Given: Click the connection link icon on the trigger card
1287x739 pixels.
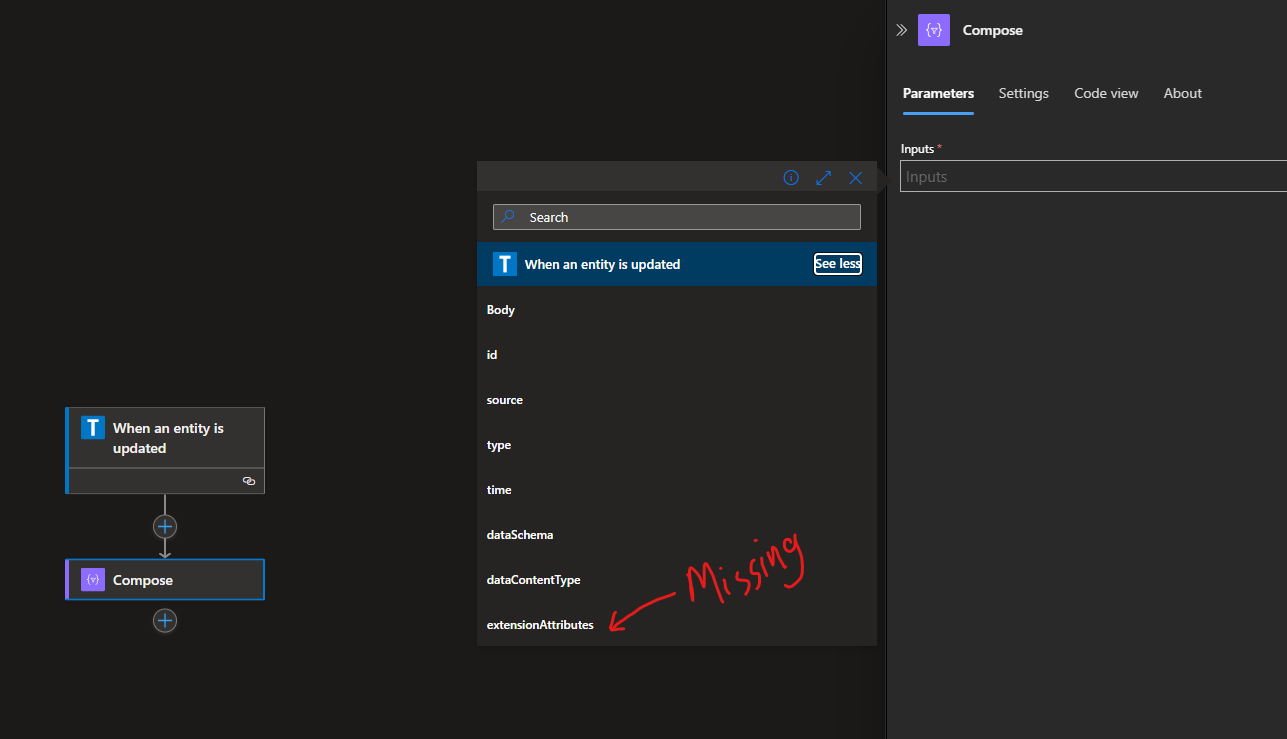Looking at the screenshot, I should pyautogui.click(x=249, y=481).
